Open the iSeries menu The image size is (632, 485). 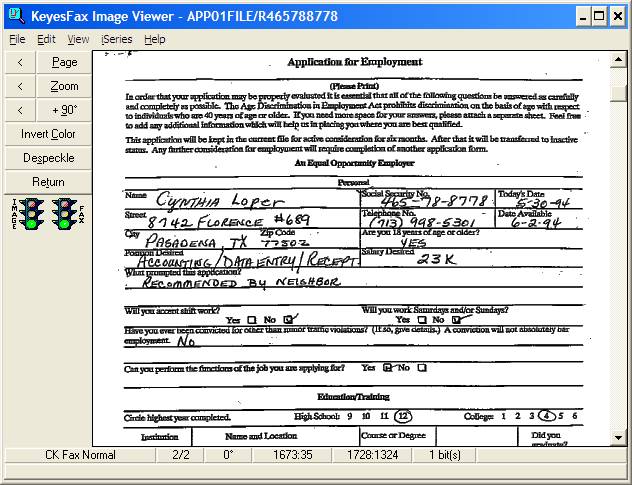tap(116, 39)
